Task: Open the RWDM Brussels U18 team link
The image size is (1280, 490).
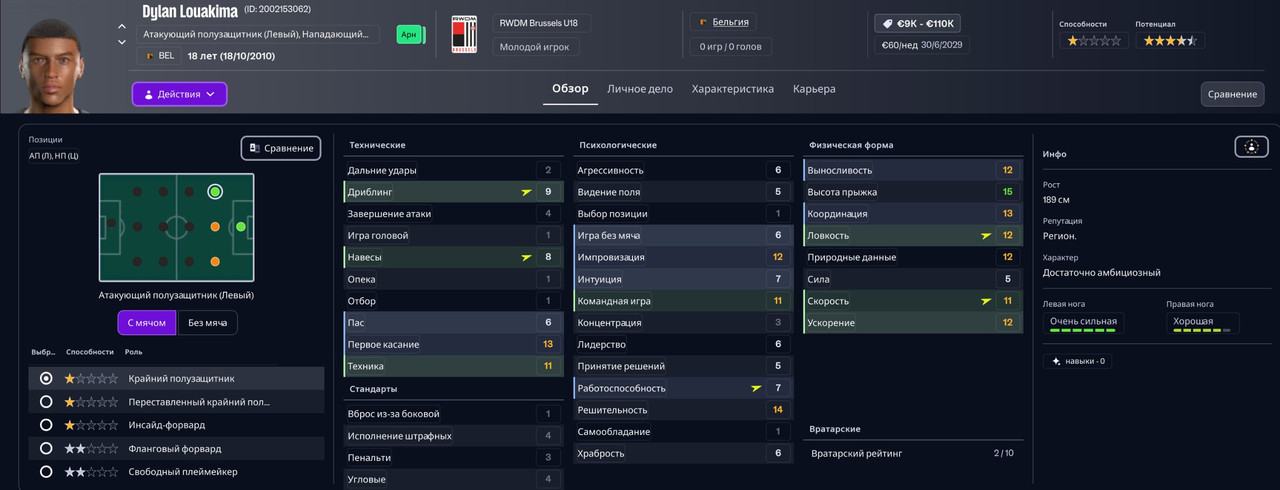Action: (542, 23)
